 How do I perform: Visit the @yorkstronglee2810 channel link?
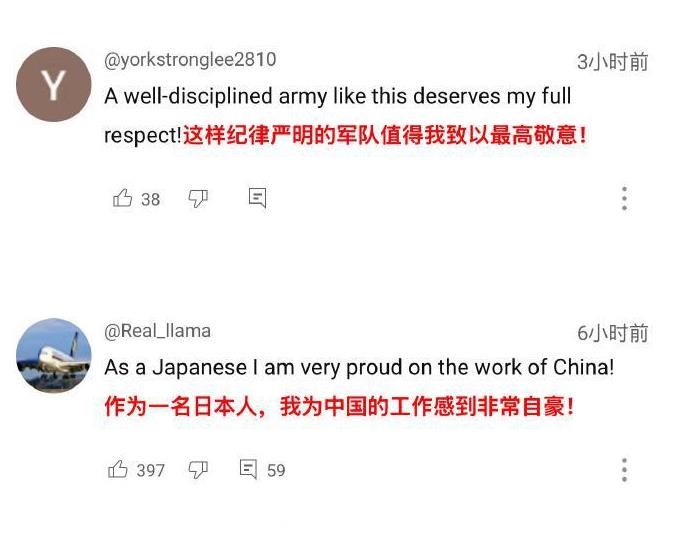pos(190,60)
